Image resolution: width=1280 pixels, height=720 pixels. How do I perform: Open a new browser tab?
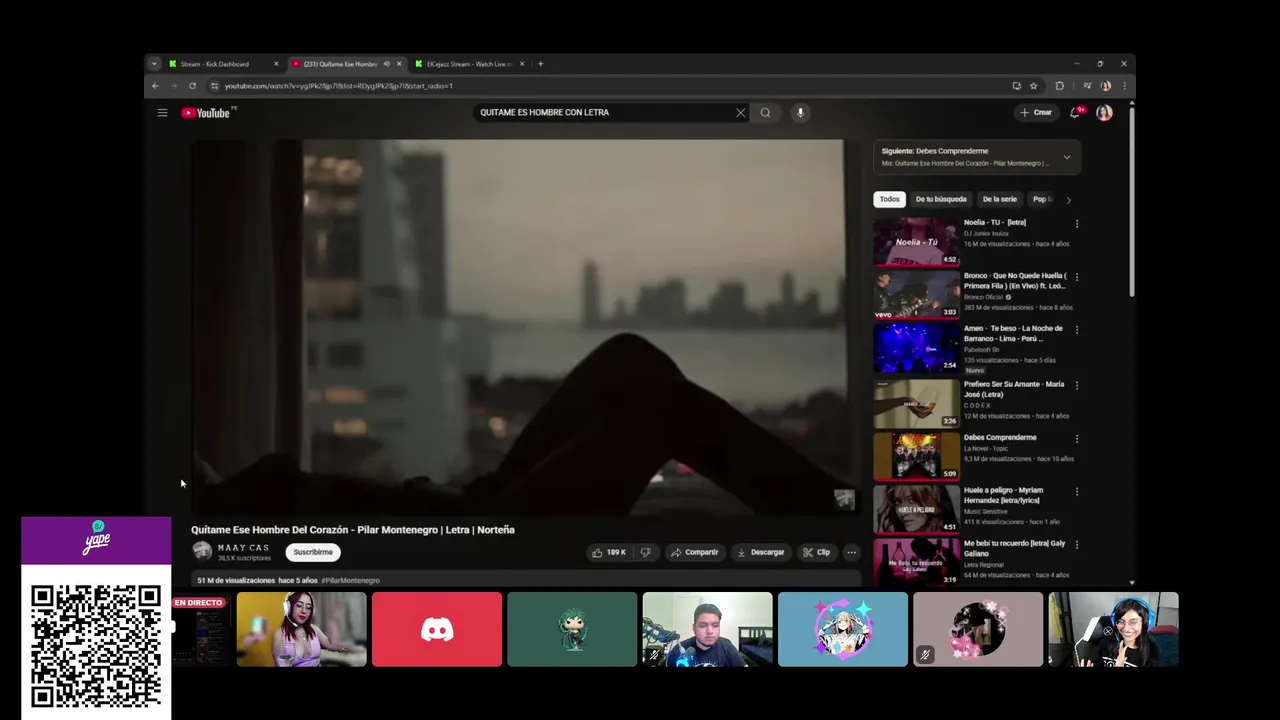point(540,64)
